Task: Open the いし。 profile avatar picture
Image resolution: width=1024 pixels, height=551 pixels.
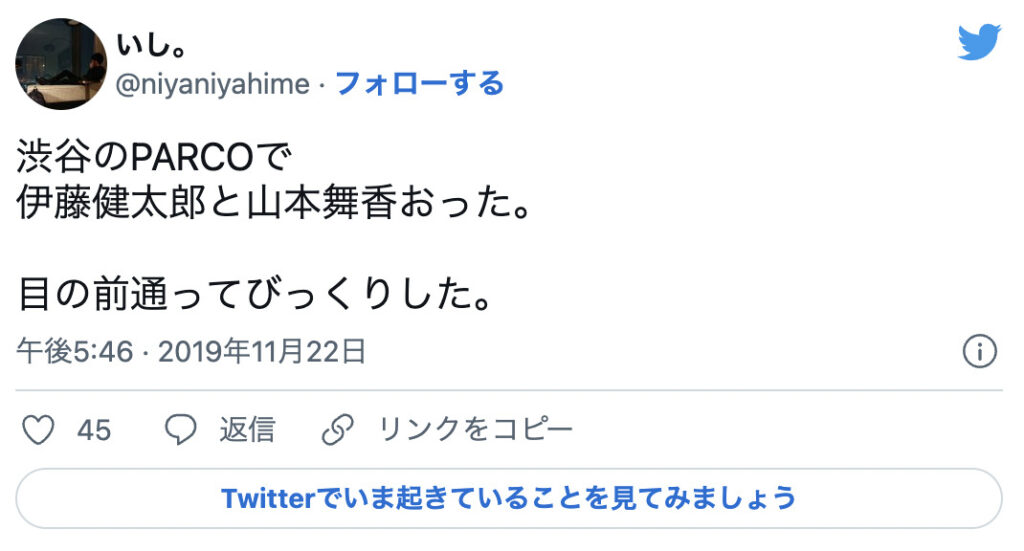Action: 61,63
